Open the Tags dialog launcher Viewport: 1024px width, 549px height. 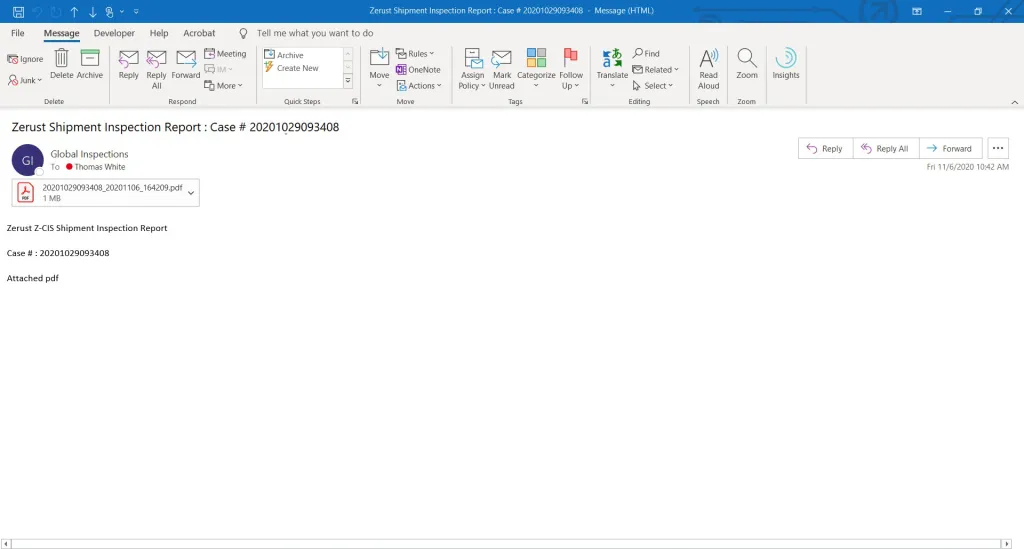(x=585, y=102)
